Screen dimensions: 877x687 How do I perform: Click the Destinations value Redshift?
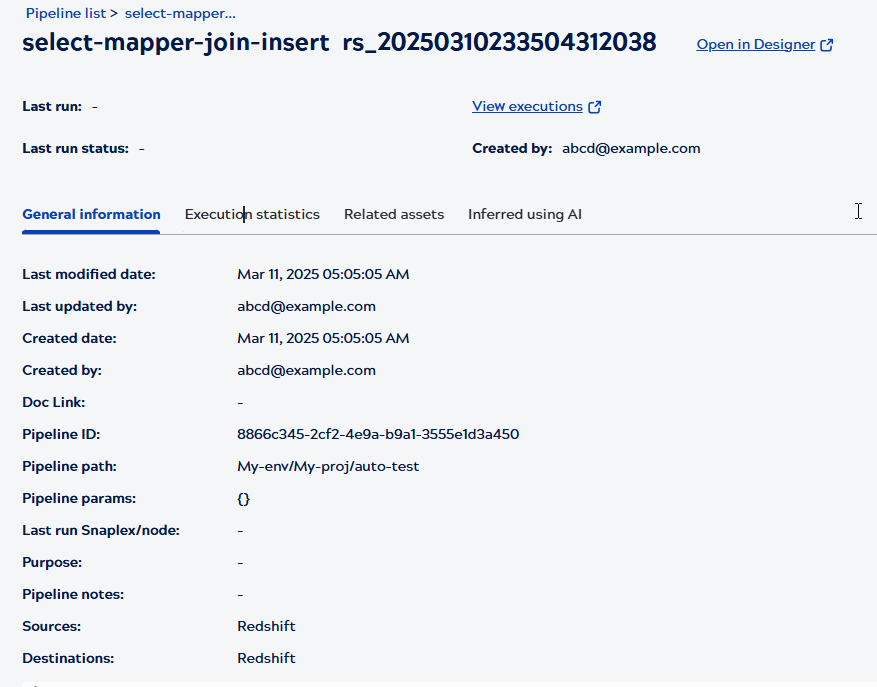(266, 658)
